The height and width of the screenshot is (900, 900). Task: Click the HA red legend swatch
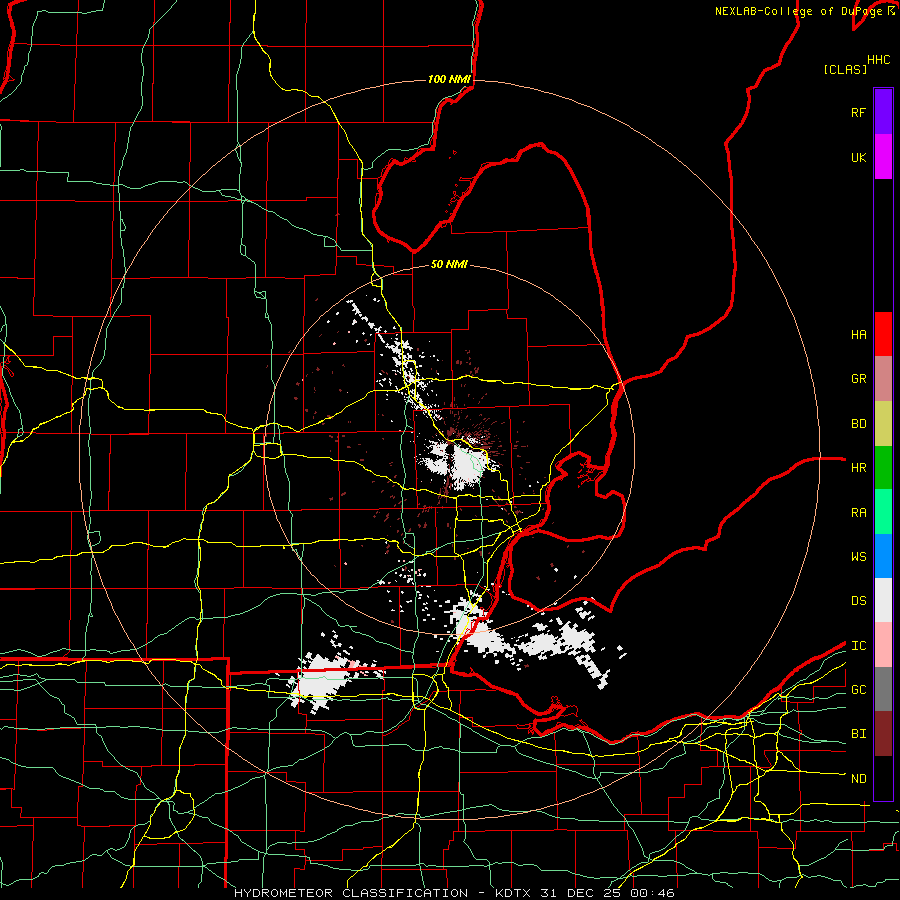(x=883, y=334)
